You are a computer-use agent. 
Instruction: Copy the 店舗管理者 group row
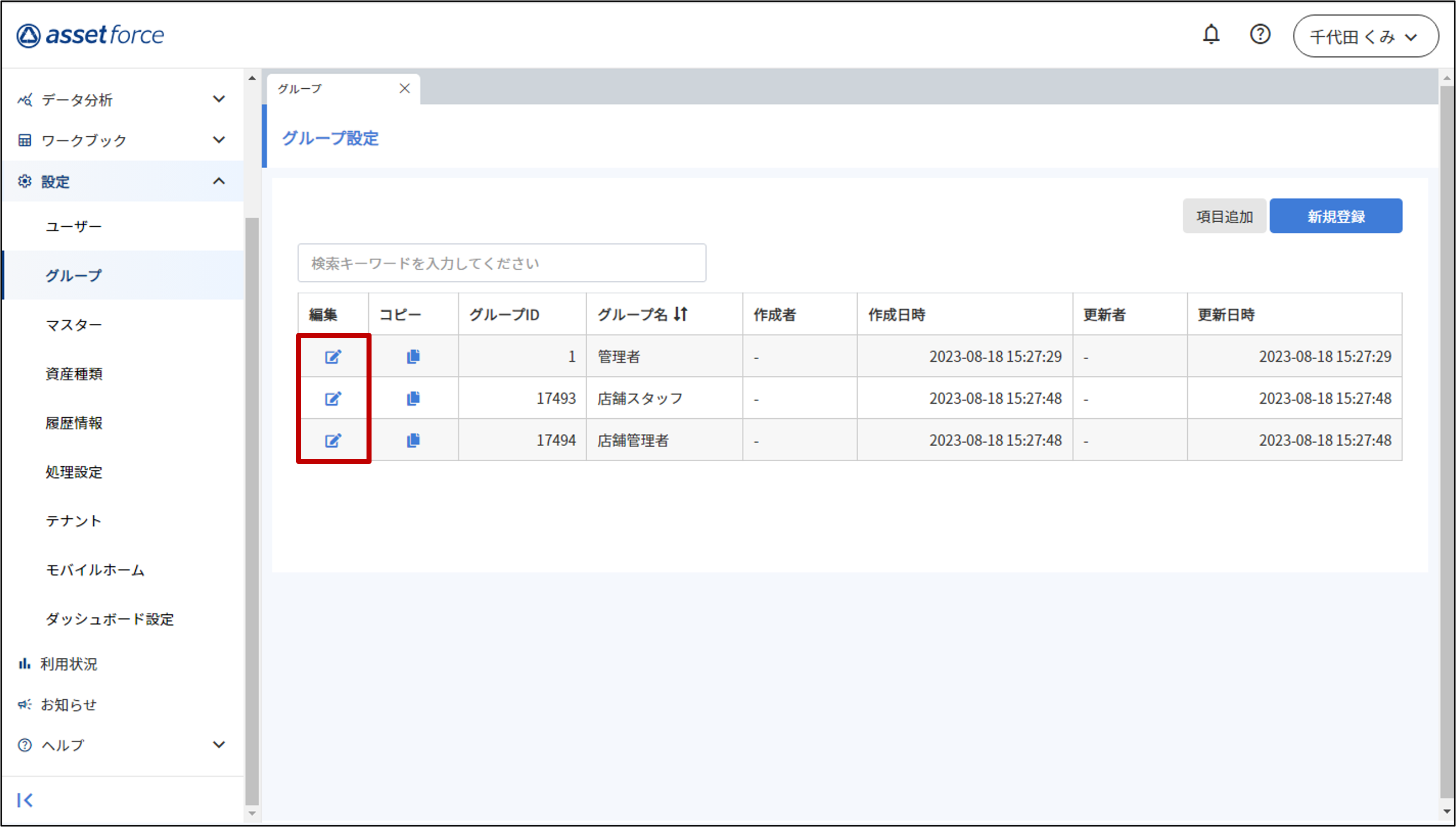point(413,441)
